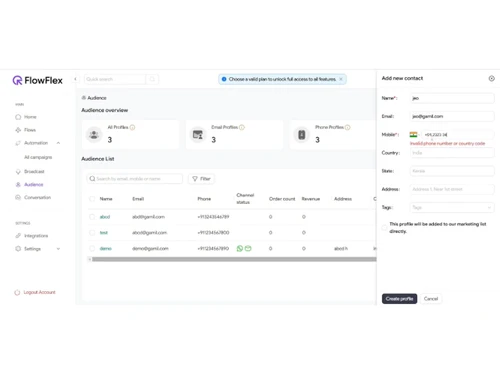Check the marketing list consent checkbox
The height and width of the screenshot is (375, 500).
(384, 228)
